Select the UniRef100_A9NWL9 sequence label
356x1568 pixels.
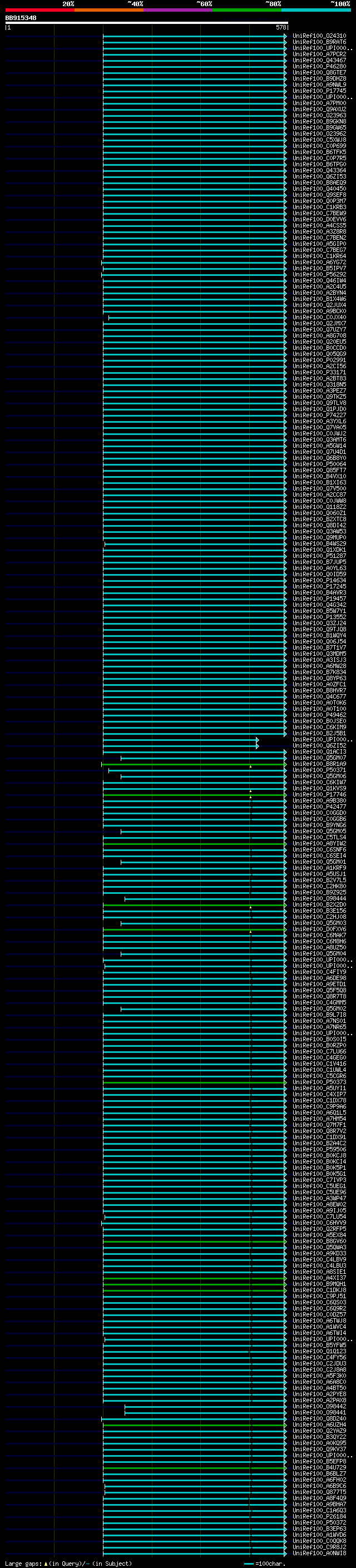319,85
